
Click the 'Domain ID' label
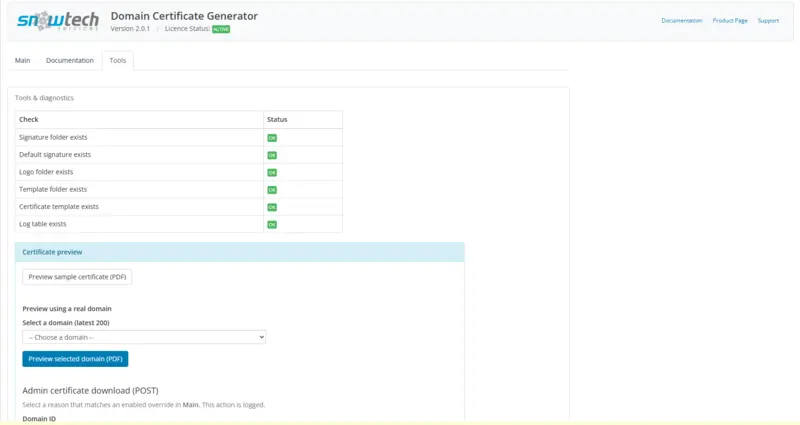tap(39, 419)
